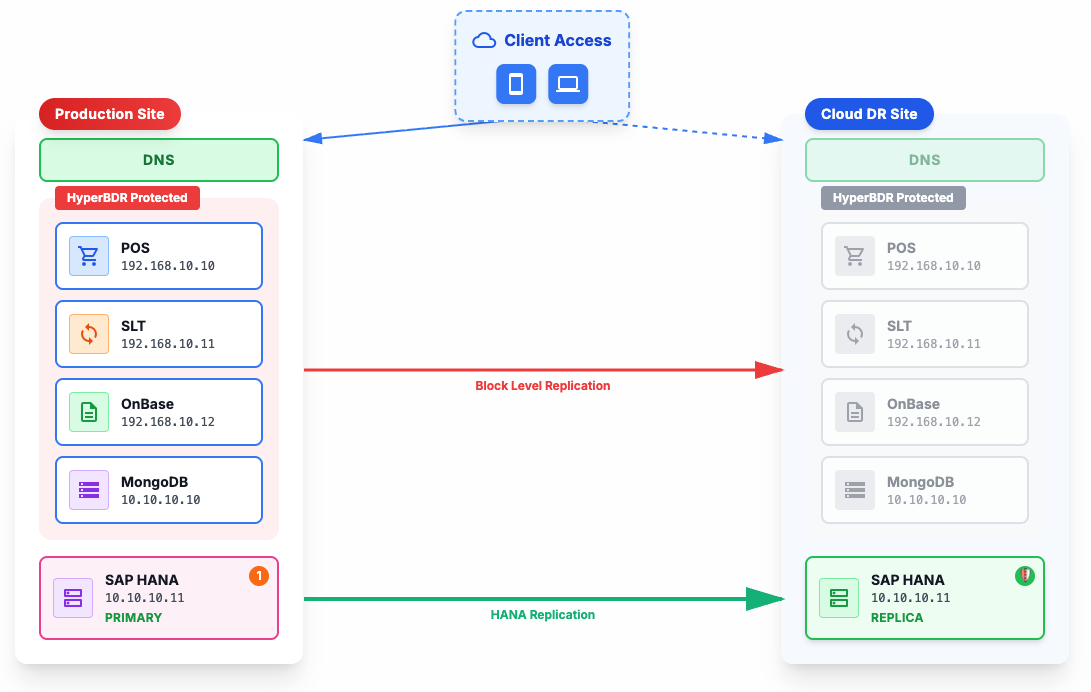Click the SAP HANA replica server icon

click(839, 598)
